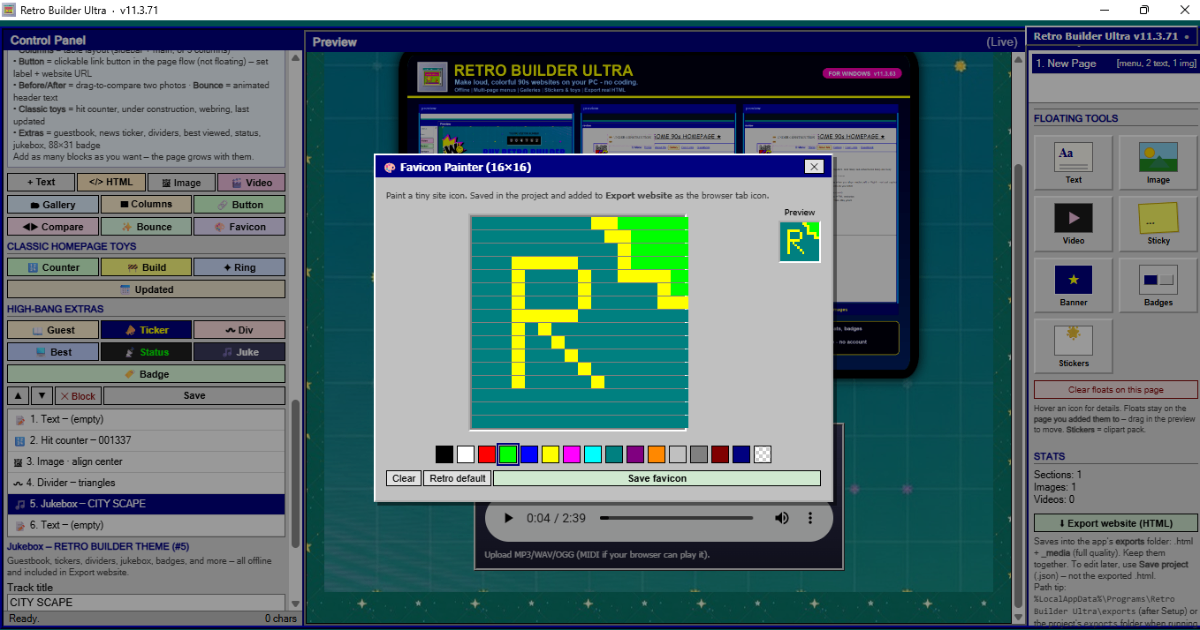This screenshot has width=1200, height=630.
Task: Pick the white color swatch
Action: pos(465,454)
